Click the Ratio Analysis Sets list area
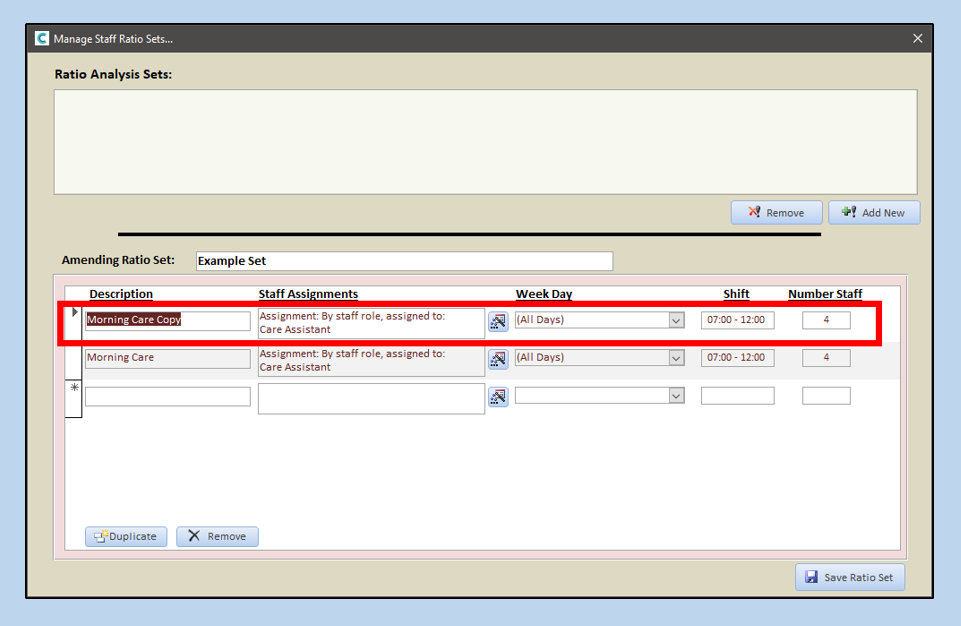 click(x=485, y=142)
